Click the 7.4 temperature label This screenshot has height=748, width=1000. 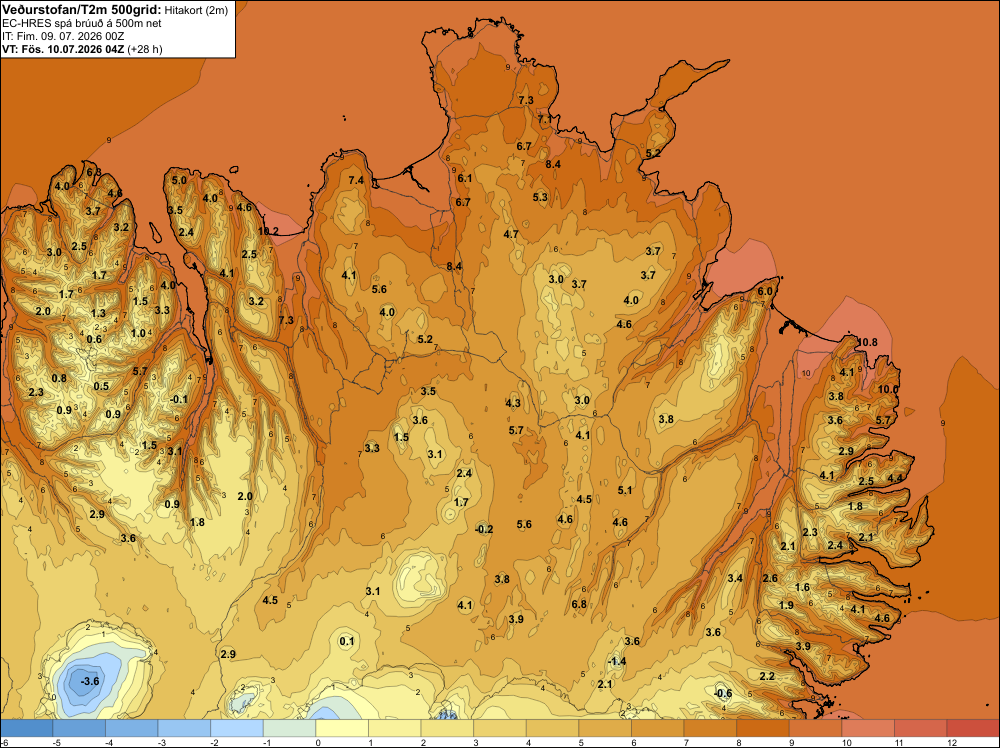coord(356,180)
